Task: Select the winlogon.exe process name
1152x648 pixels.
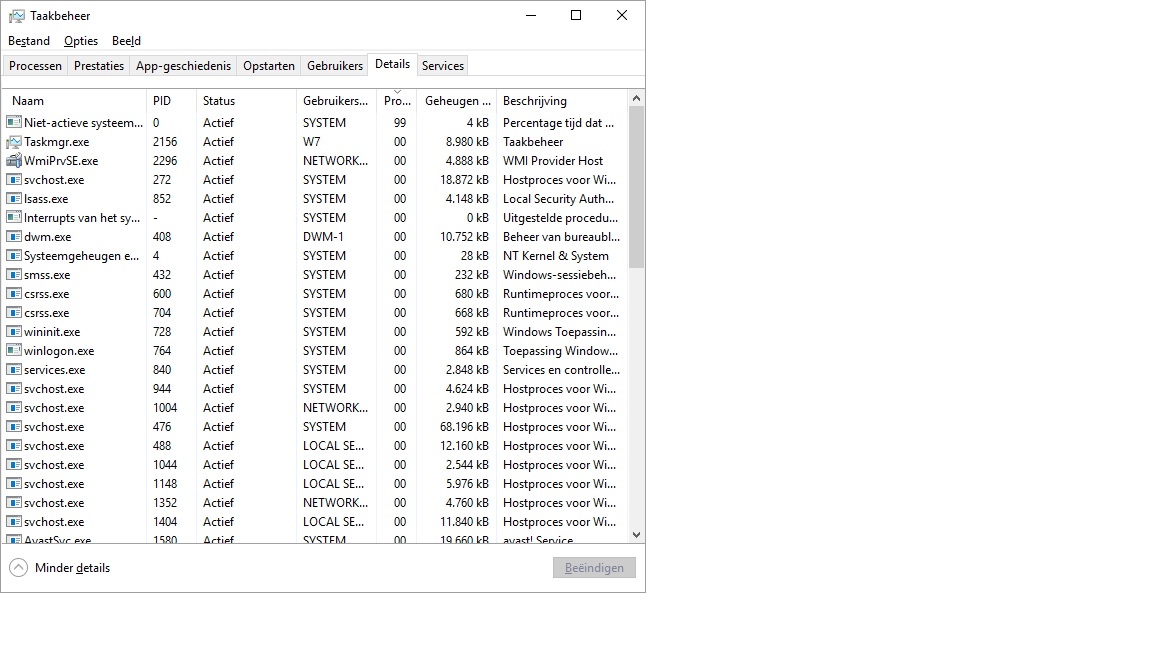Action: coord(59,351)
